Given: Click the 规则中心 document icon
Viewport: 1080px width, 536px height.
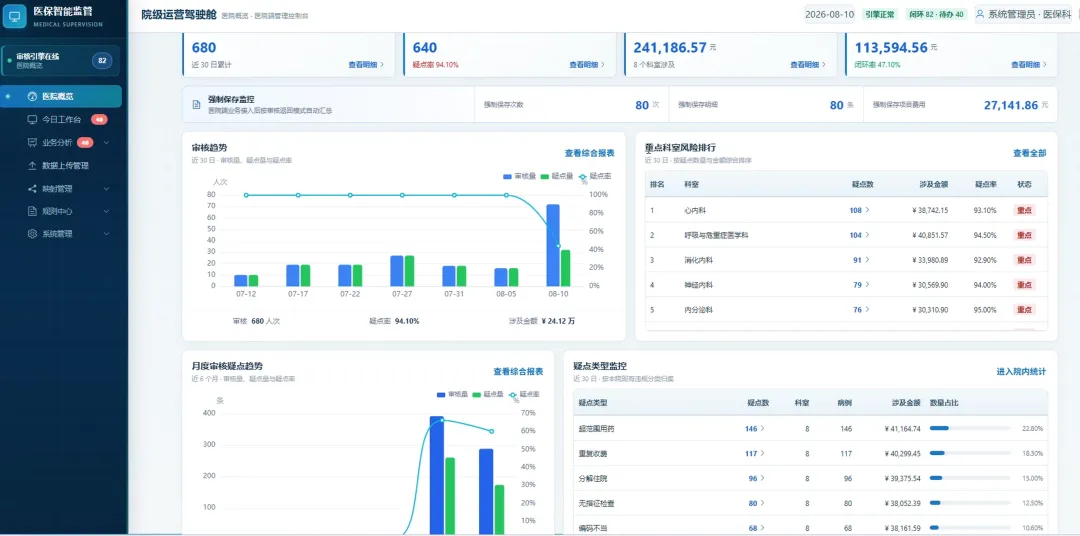Looking at the screenshot, I should point(32,211).
